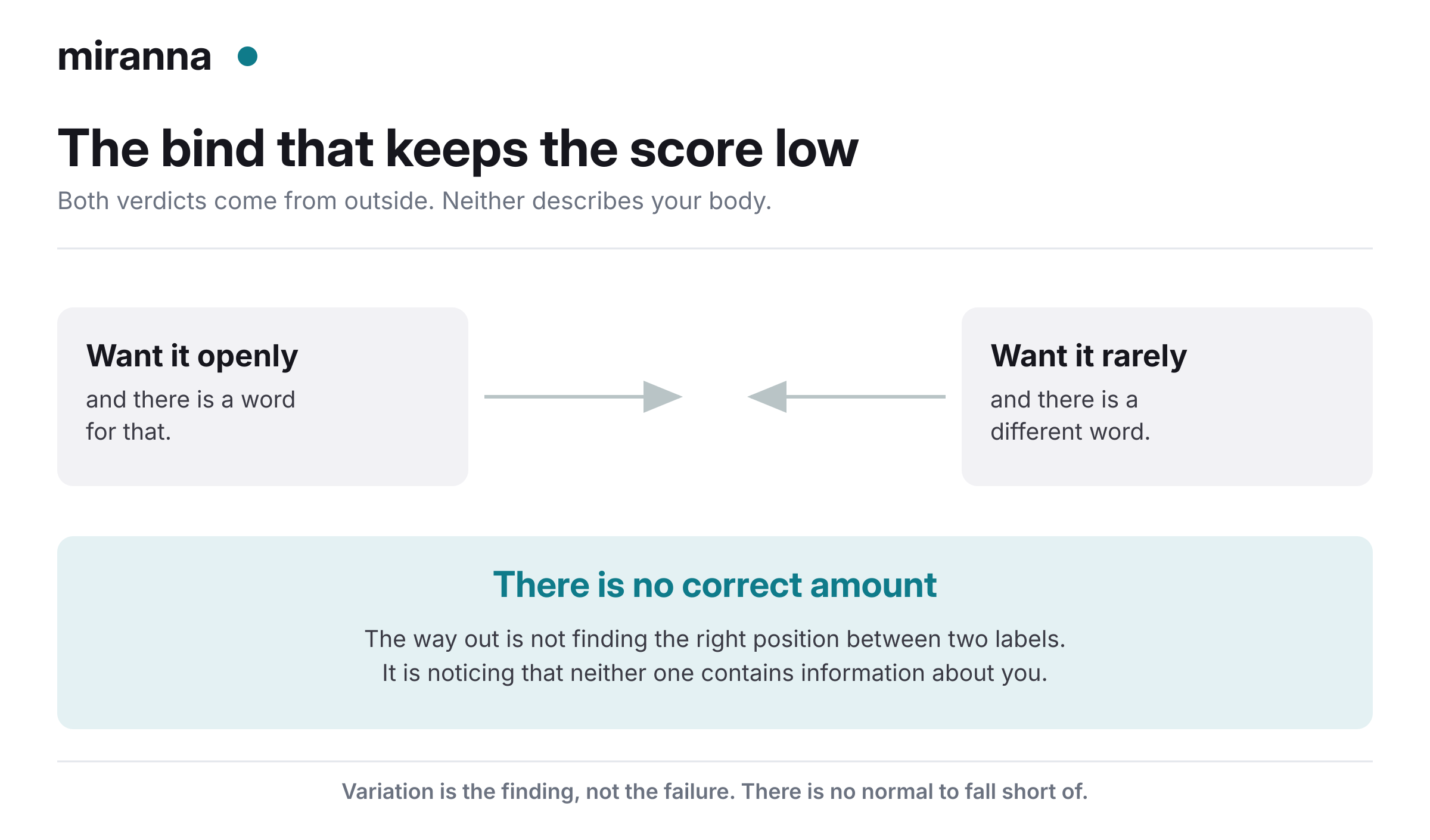Click 'and there is a word for that' text

(x=191, y=415)
